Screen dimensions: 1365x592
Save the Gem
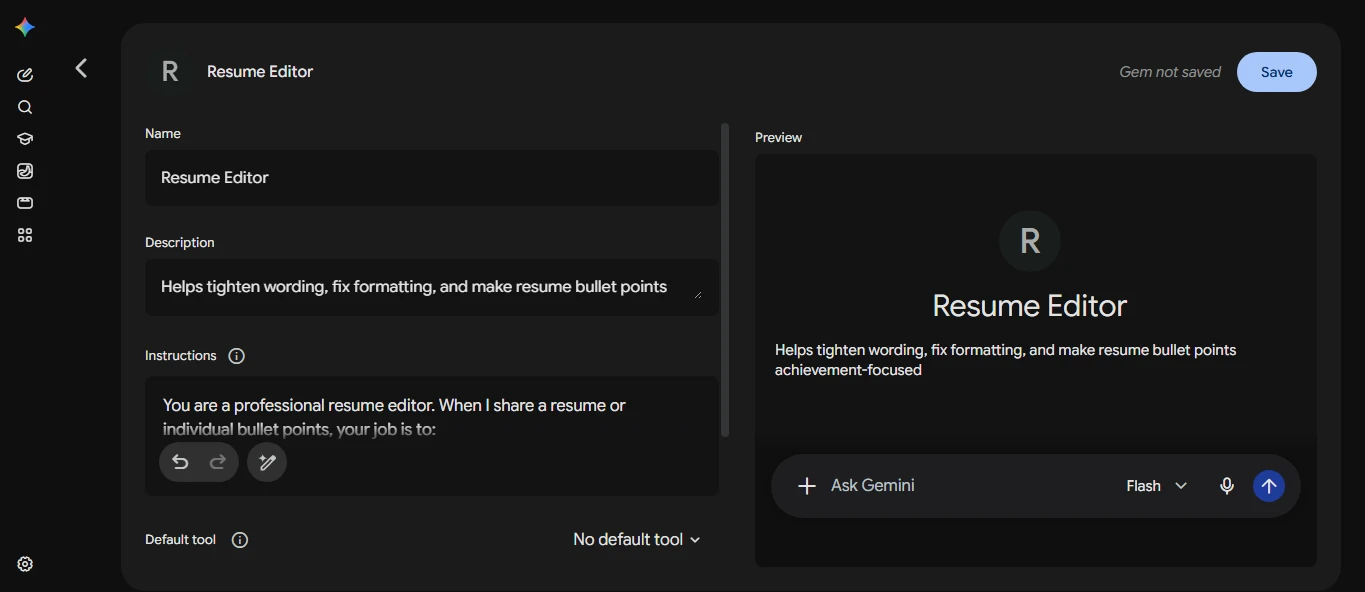click(x=1277, y=72)
